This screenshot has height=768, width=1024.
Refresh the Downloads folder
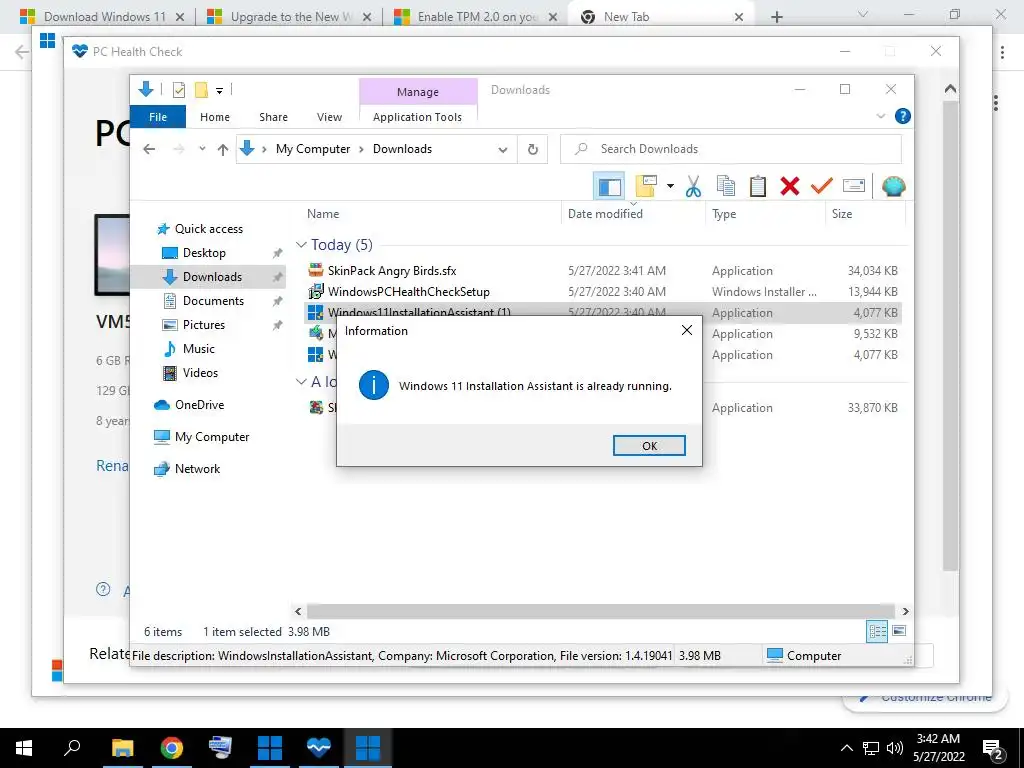point(533,150)
